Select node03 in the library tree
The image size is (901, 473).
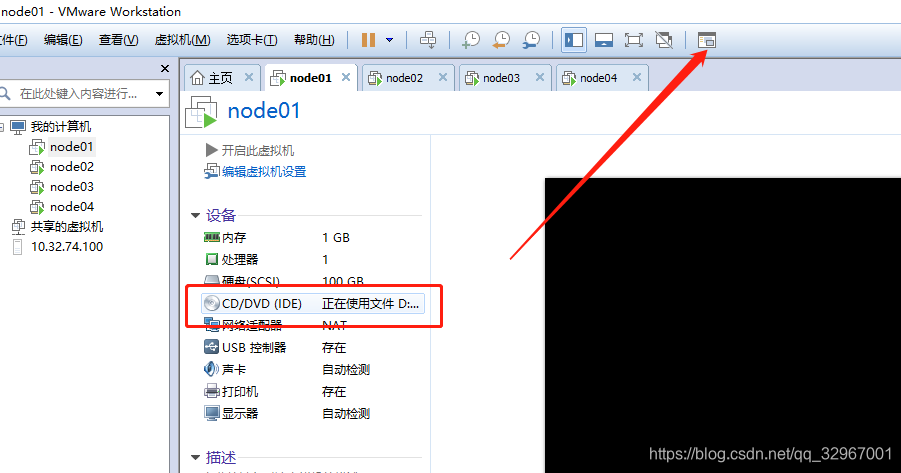71,187
